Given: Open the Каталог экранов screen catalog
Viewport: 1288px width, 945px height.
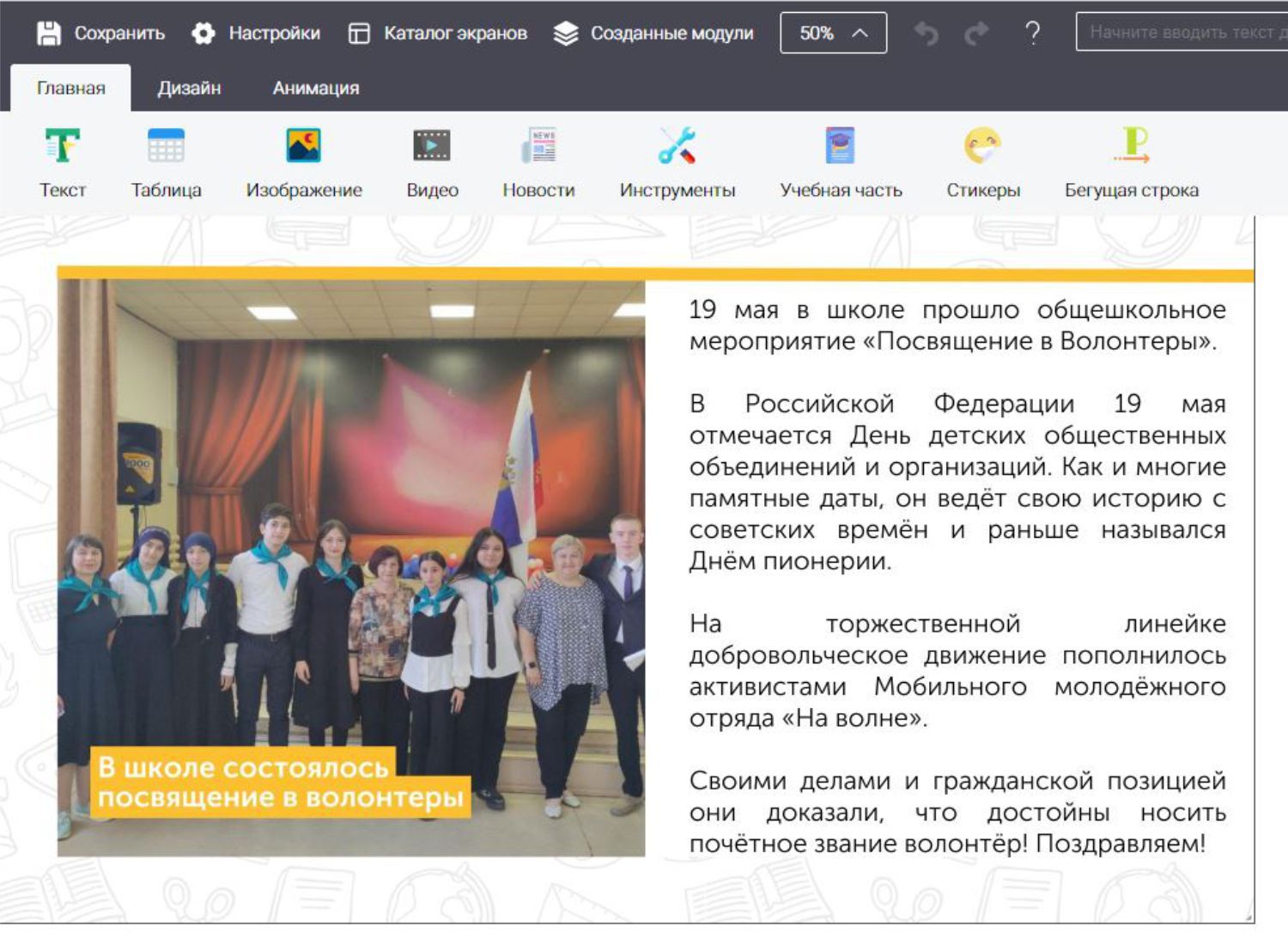Looking at the screenshot, I should [x=437, y=34].
